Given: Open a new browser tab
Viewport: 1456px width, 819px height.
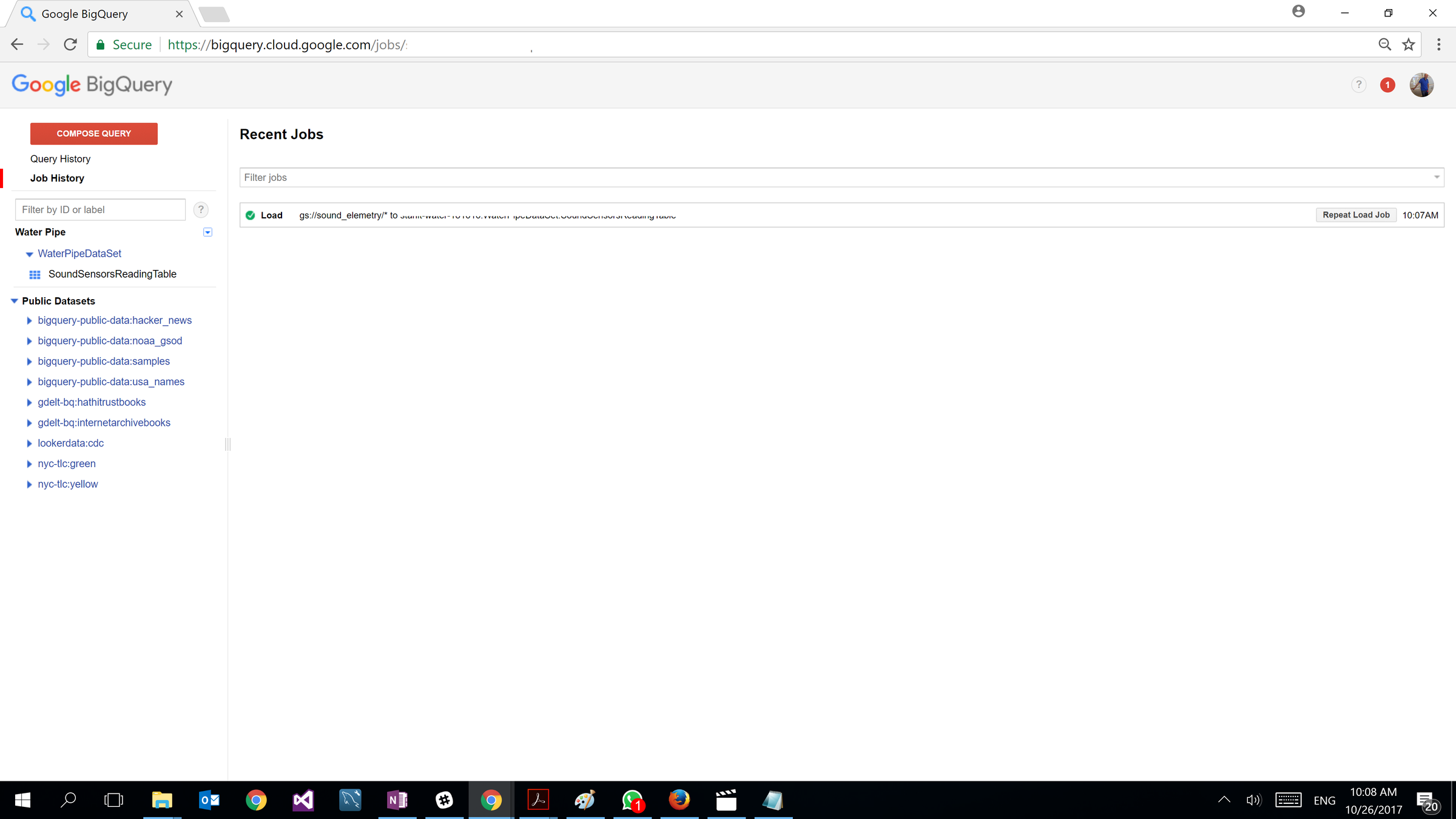Looking at the screenshot, I should coord(214,15).
